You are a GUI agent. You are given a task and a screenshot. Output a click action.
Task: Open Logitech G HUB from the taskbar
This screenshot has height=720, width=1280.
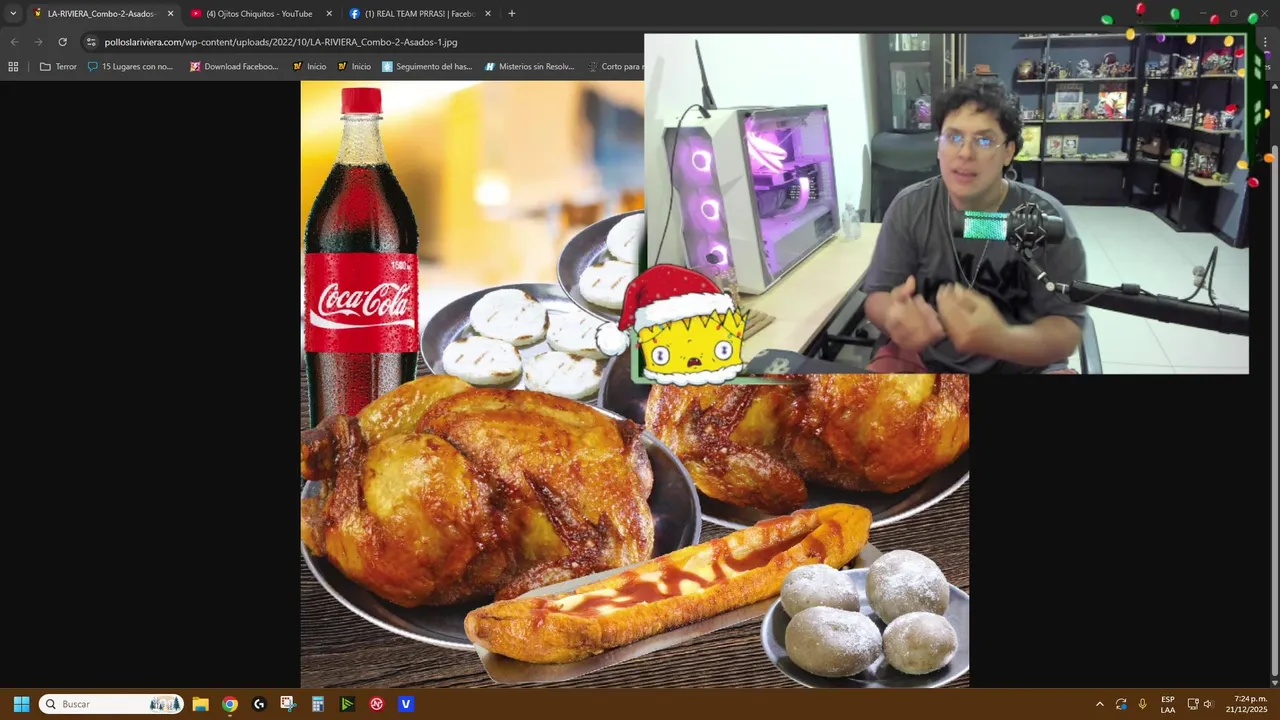[259, 704]
